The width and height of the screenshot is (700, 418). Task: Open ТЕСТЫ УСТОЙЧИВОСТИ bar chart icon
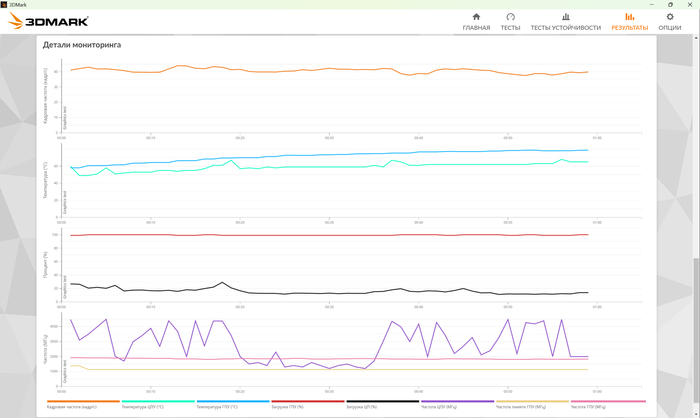pos(565,17)
